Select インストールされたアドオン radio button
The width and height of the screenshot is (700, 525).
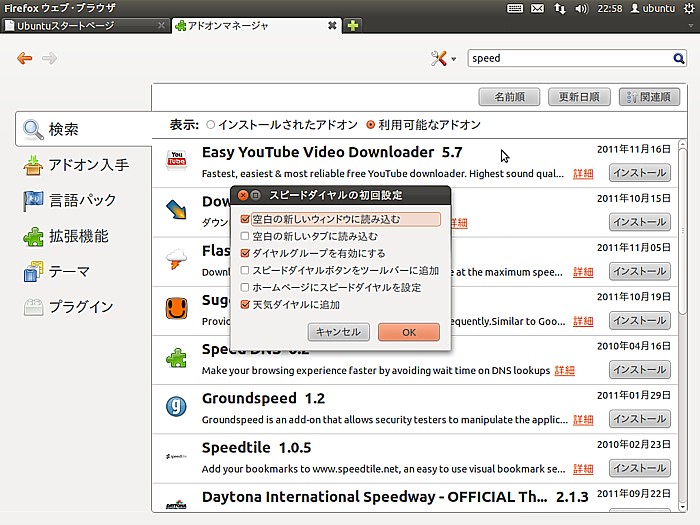tap(210, 125)
